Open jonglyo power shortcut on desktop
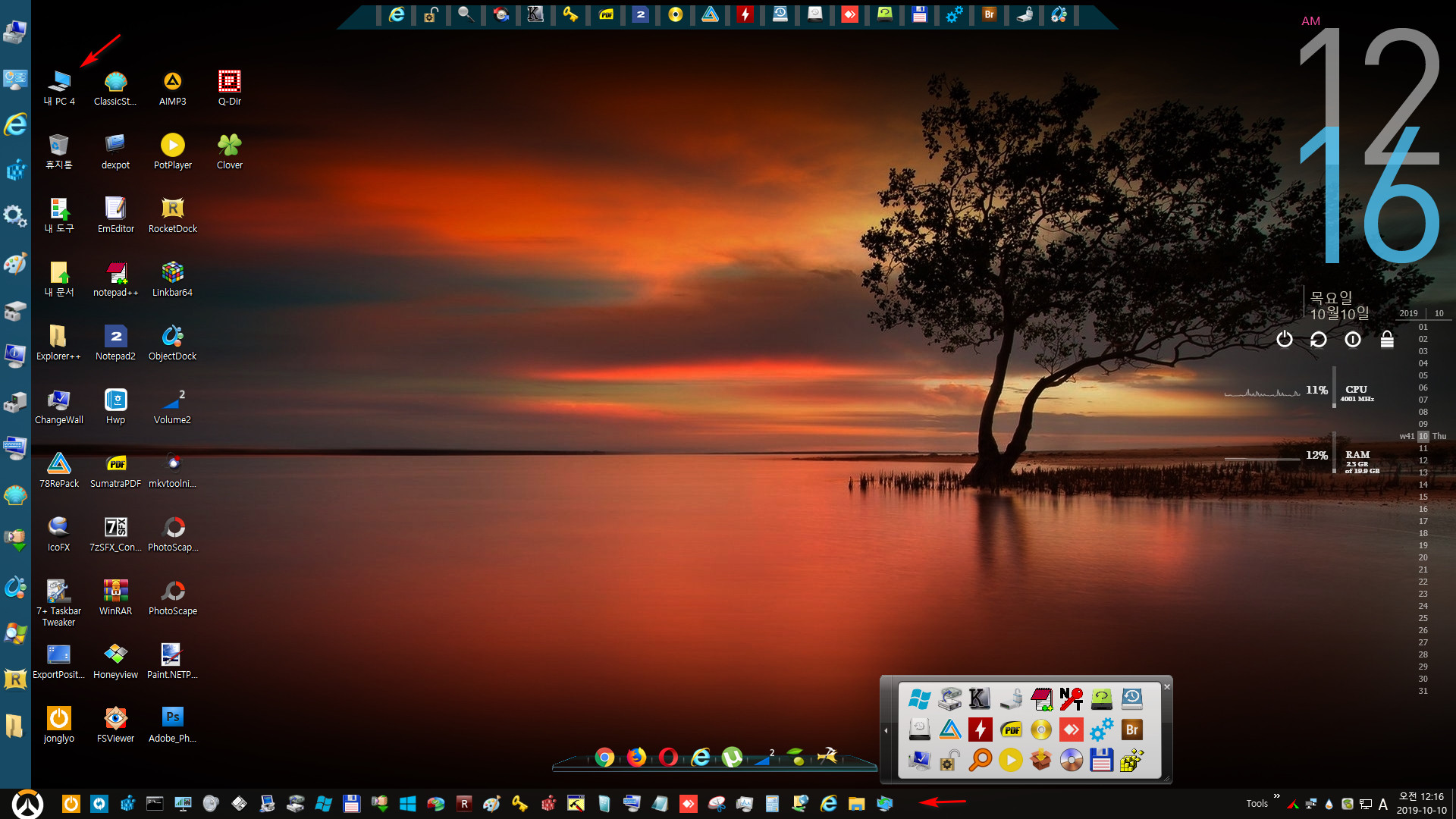Screen dimensions: 1456x819 click(59, 724)
